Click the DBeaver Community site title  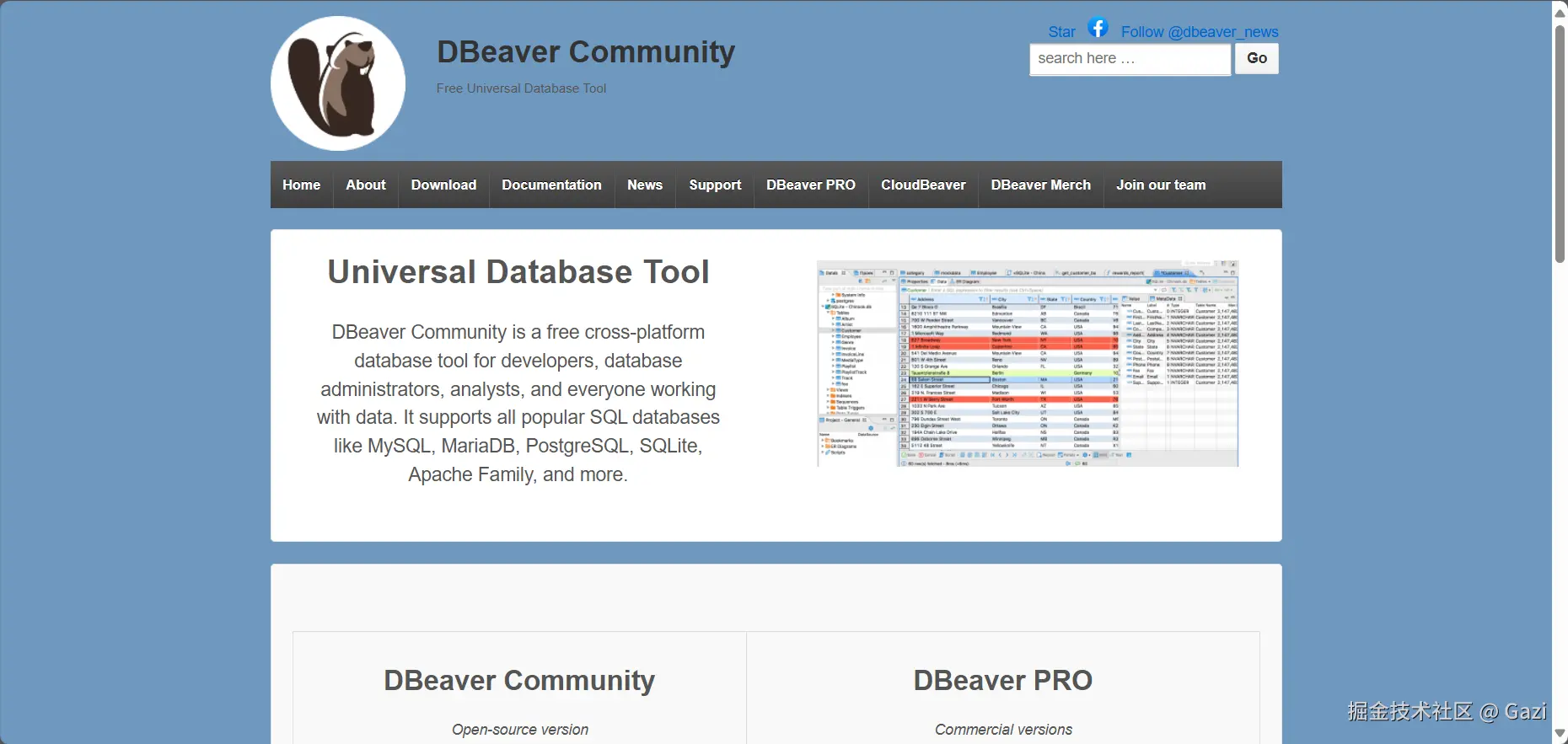click(x=586, y=52)
